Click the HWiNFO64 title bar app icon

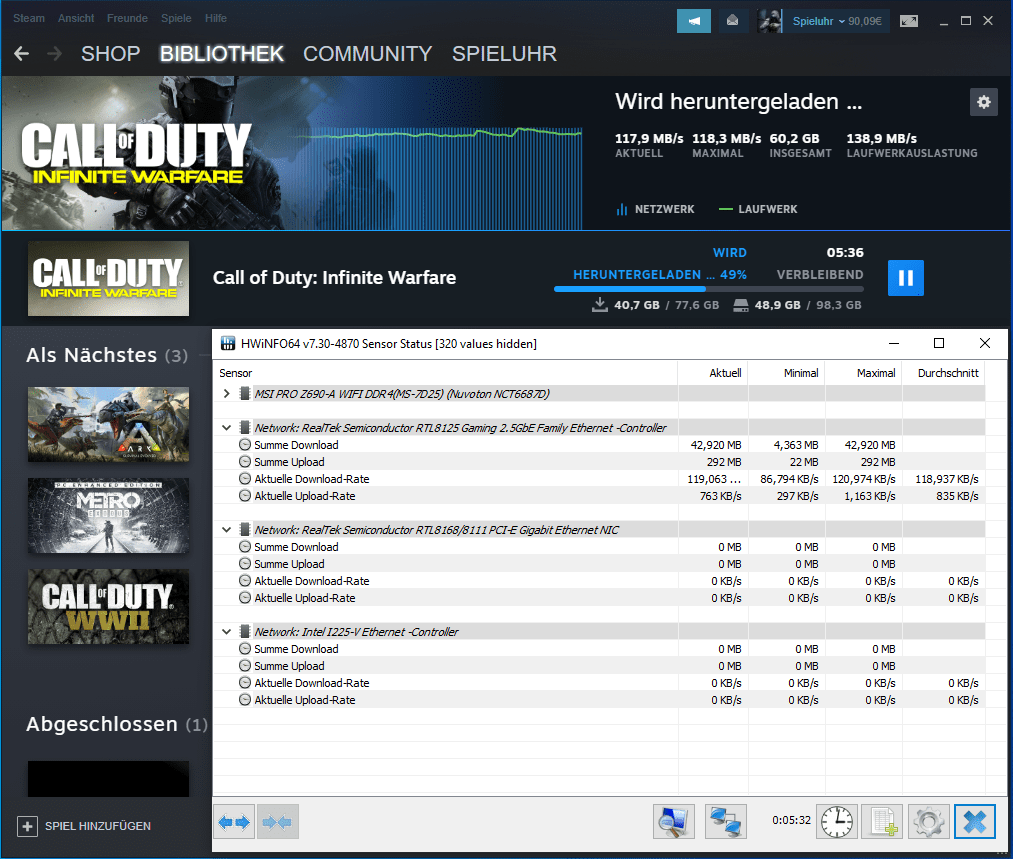pos(227,343)
